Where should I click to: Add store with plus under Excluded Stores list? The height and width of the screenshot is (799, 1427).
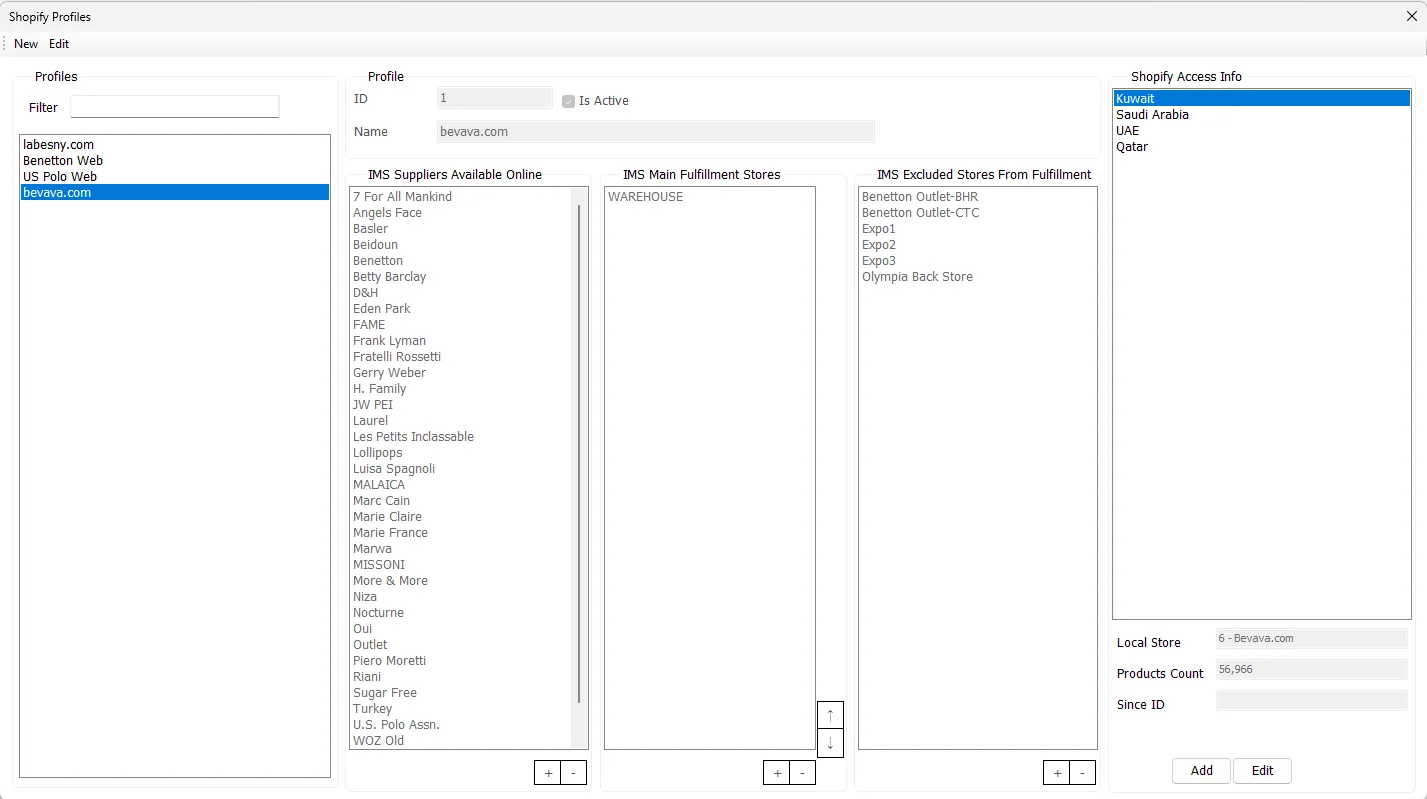pos(1057,773)
